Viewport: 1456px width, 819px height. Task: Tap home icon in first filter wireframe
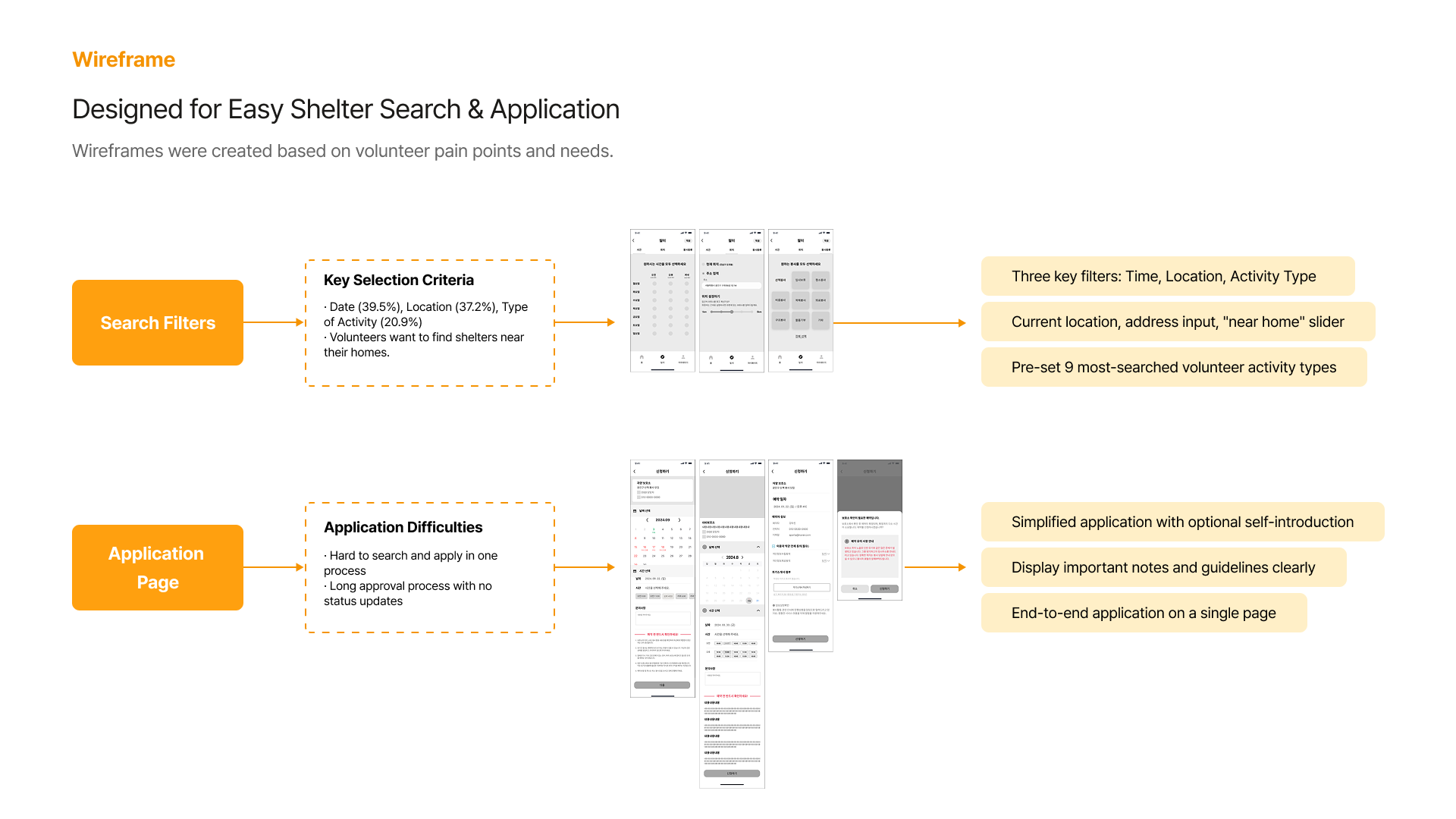click(x=642, y=357)
